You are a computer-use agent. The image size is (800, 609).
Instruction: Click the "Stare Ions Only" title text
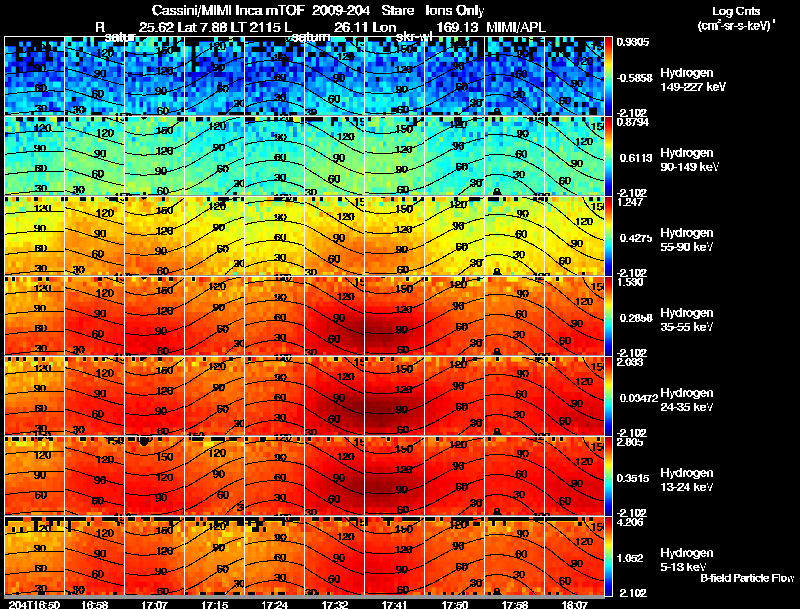(x=433, y=11)
